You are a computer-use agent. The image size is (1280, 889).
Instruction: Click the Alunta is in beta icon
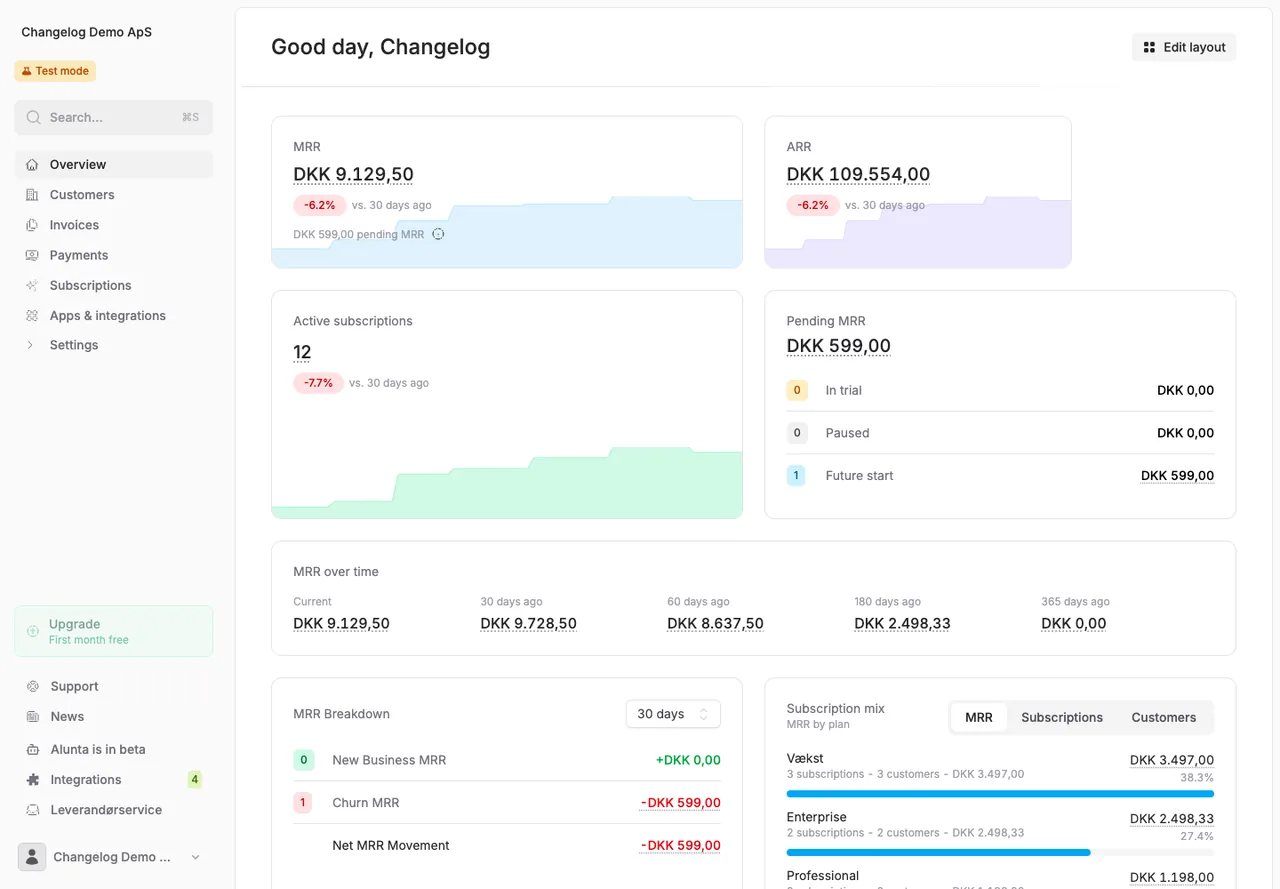tap(33, 749)
